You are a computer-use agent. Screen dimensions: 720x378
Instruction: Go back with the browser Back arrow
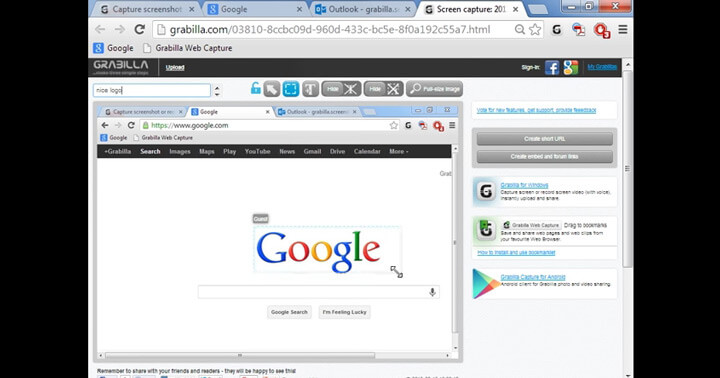coord(100,29)
